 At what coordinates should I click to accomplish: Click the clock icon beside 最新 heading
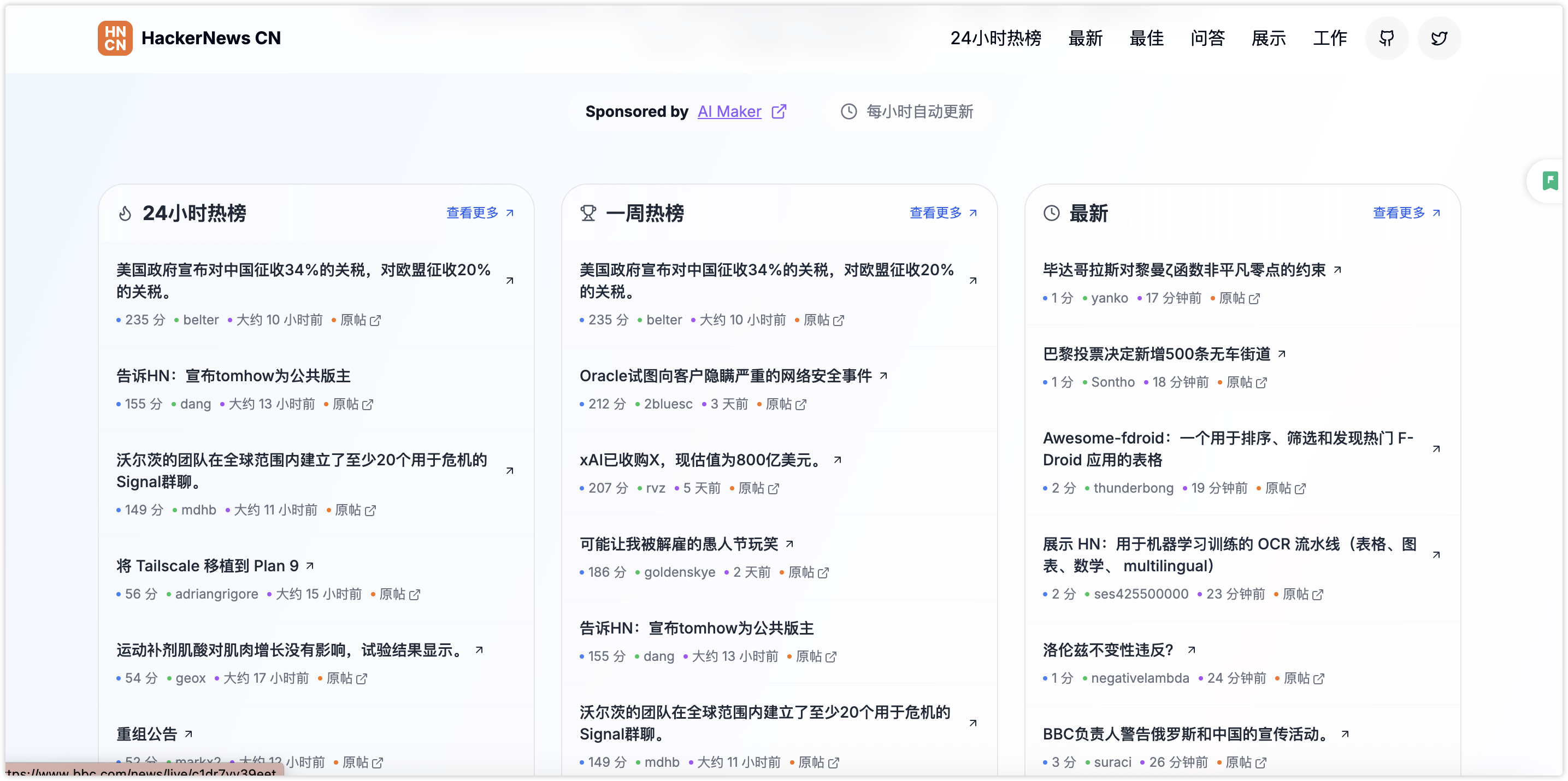point(1051,214)
